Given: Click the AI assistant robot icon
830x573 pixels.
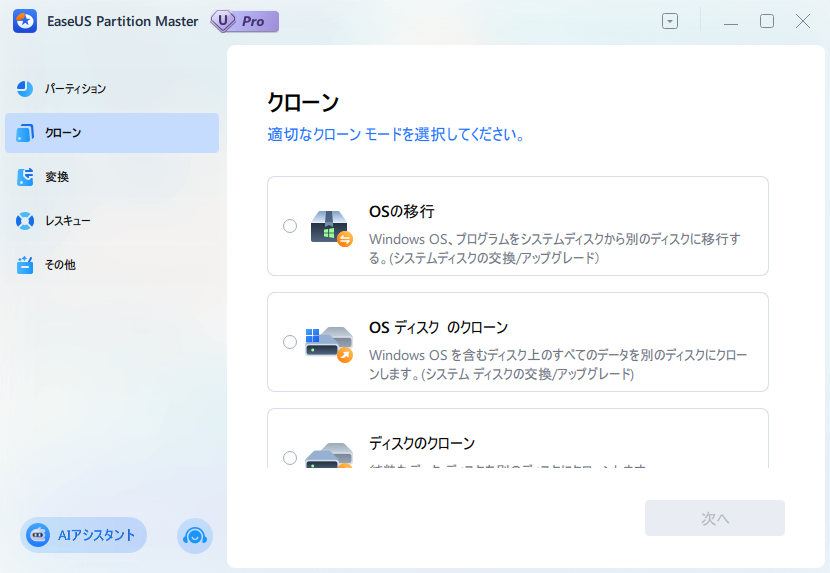Looking at the screenshot, I should tap(38, 535).
